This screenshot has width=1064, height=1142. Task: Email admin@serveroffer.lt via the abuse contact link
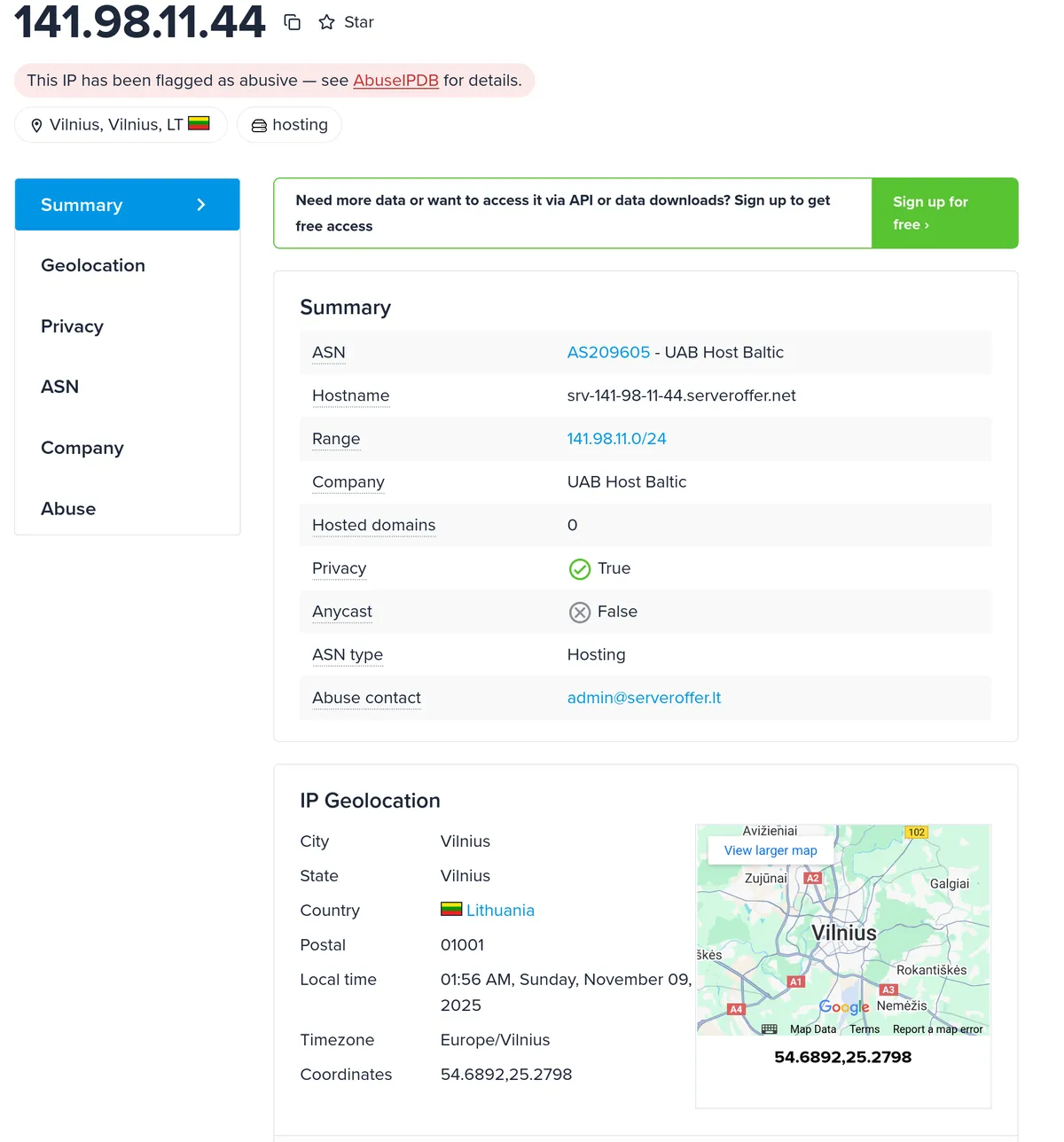644,698
